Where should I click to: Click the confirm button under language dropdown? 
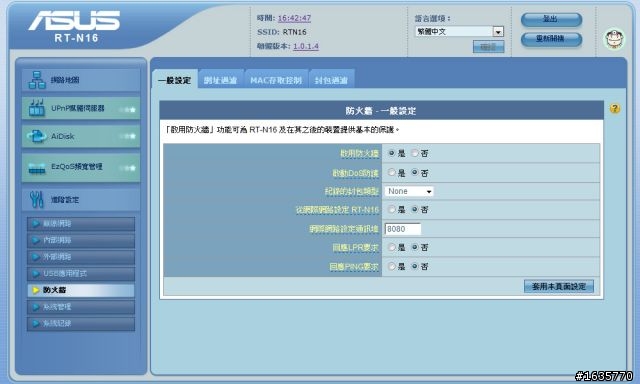tap(489, 47)
